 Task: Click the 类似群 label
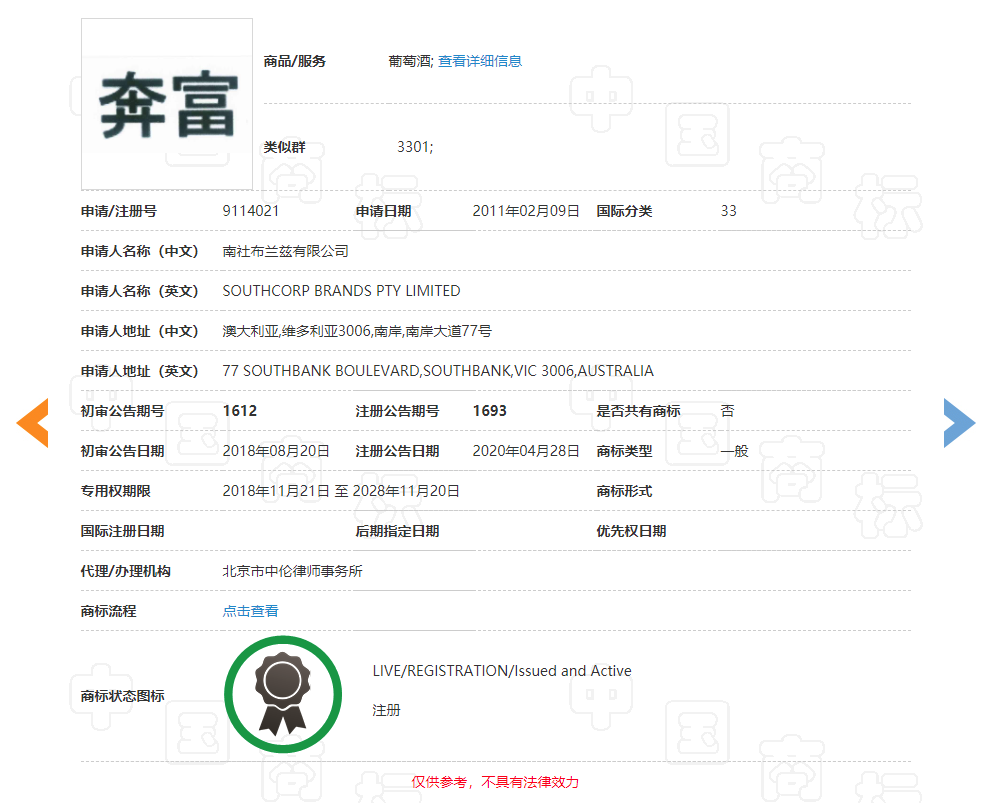click(x=285, y=147)
